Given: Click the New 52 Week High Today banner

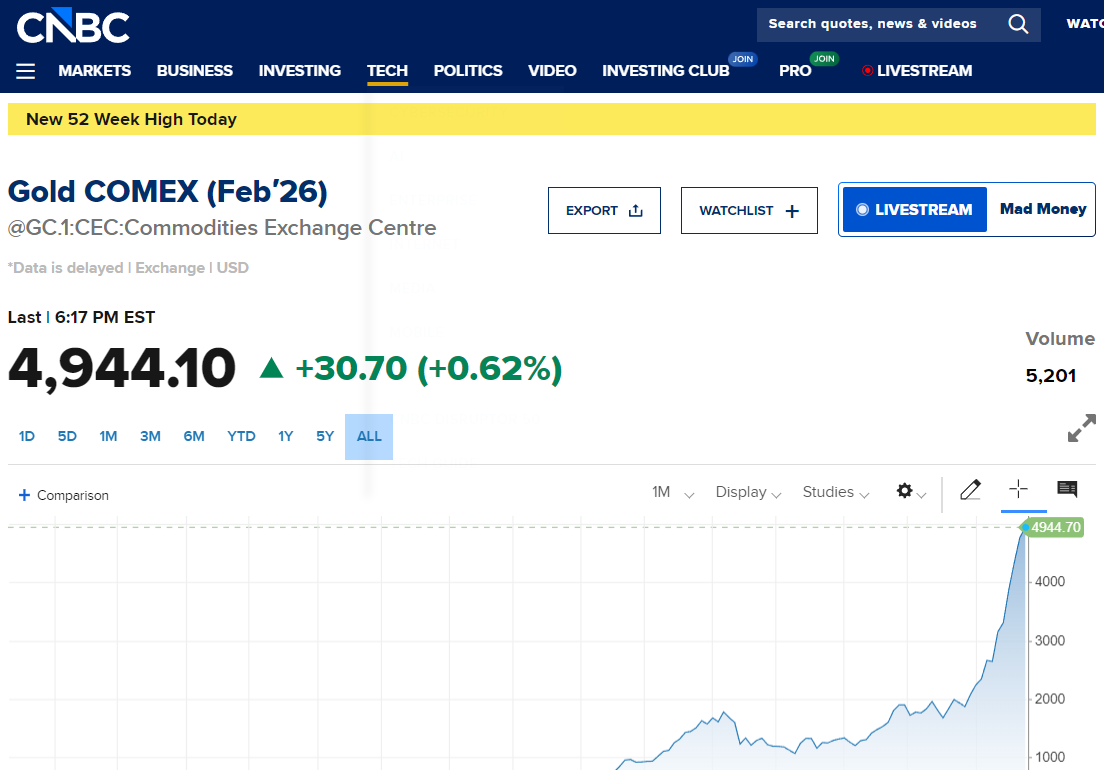Looking at the screenshot, I should tap(552, 119).
